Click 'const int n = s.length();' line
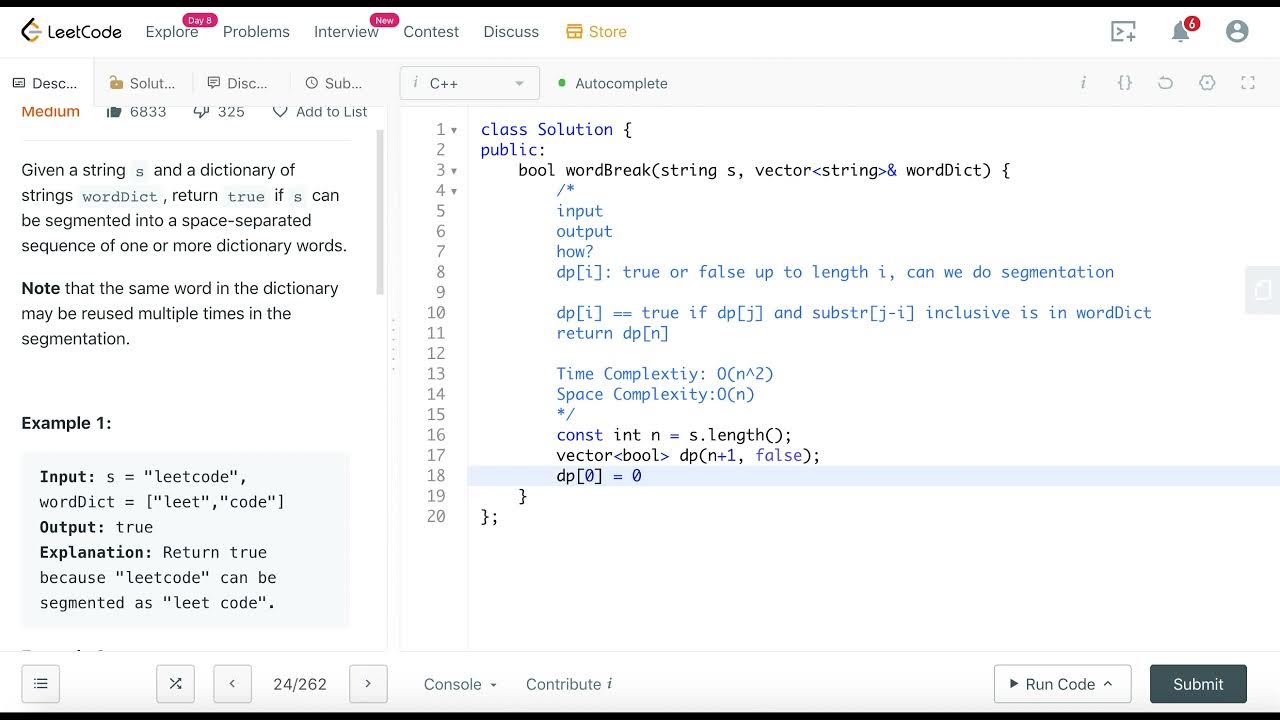 pyautogui.click(x=674, y=435)
